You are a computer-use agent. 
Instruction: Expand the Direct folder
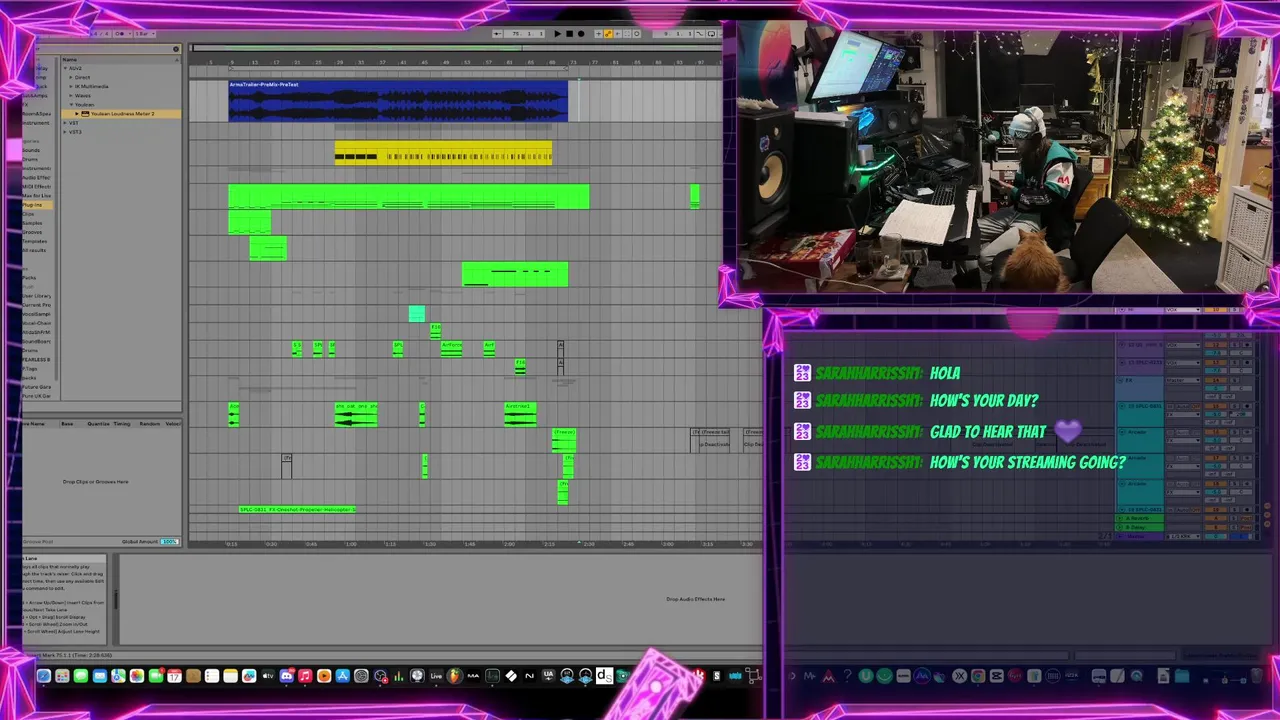pos(71,77)
